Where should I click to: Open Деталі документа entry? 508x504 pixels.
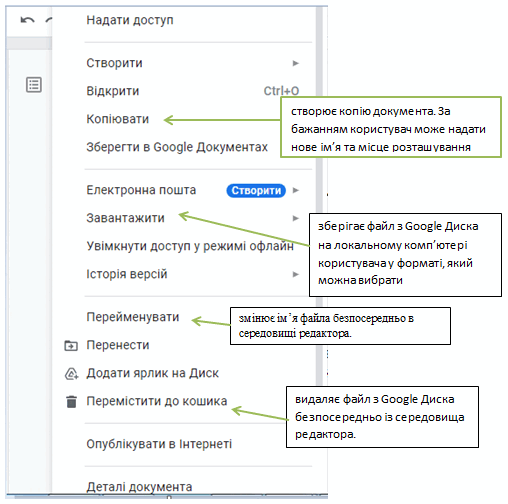pos(139,487)
